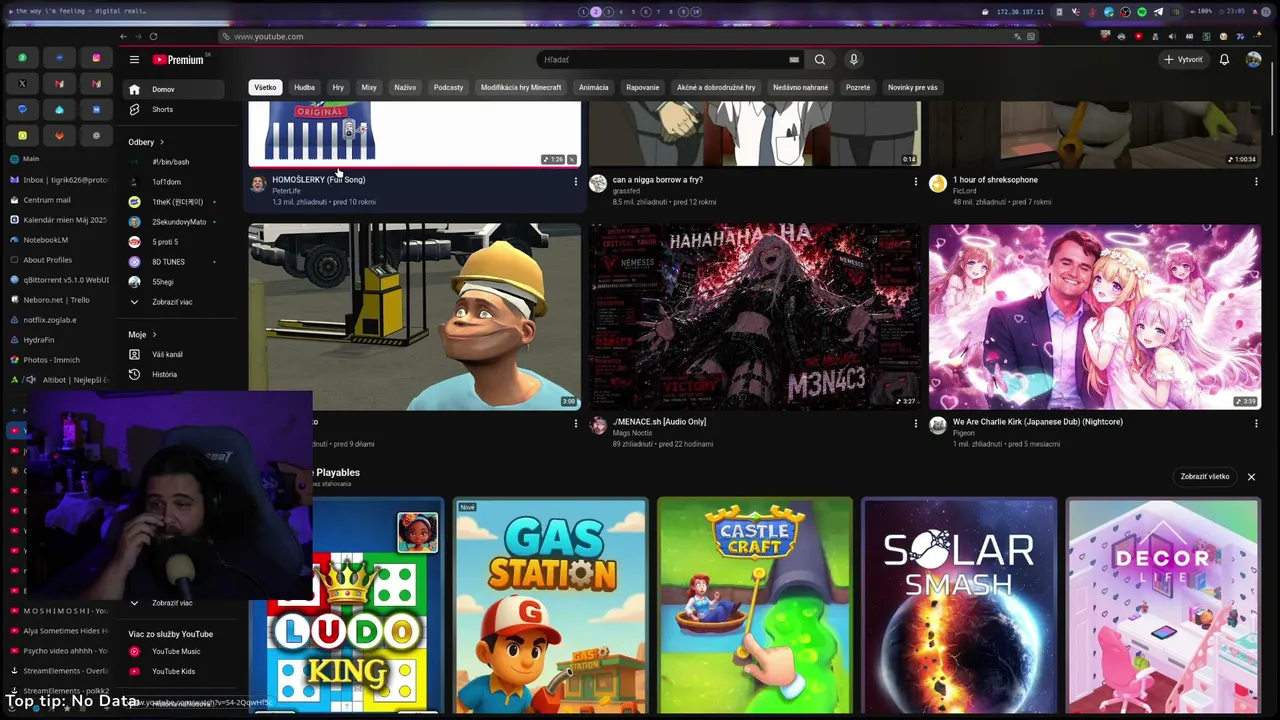Viewport: 1280px width, 720px height.
Task: Go back using browser back arrow
Action: pyautogui.click(x=124, y=37)
